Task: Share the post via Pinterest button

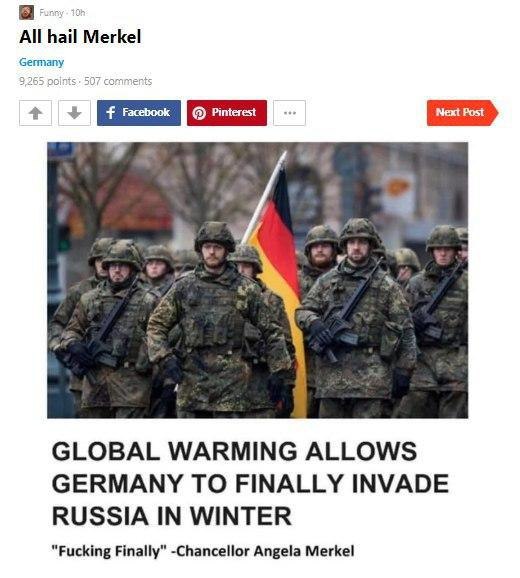Action: 227,113
